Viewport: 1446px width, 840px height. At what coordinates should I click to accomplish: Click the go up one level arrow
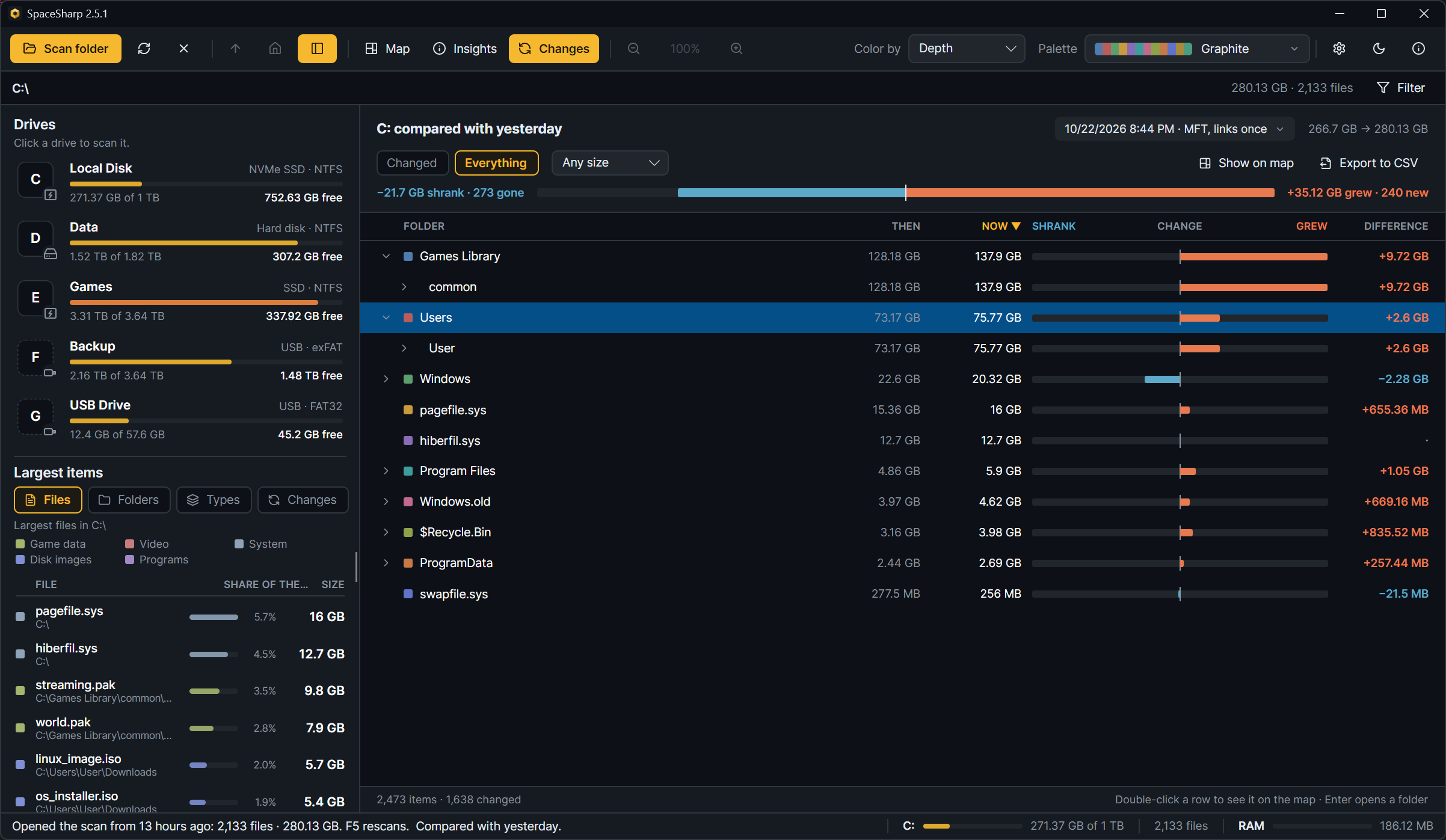point(235,49)
